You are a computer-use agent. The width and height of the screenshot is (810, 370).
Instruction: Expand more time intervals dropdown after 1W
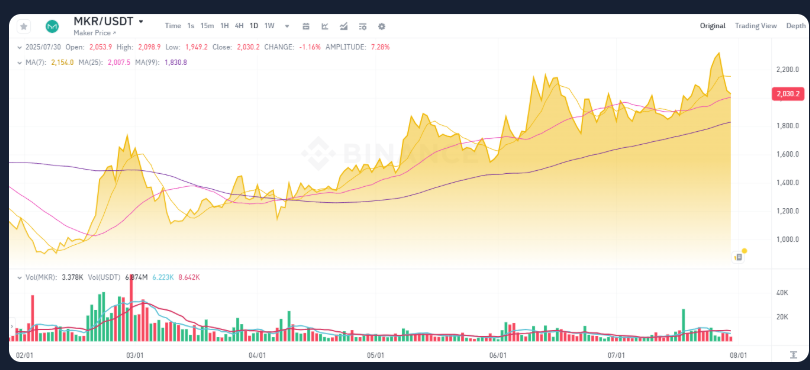pos(287,26)
